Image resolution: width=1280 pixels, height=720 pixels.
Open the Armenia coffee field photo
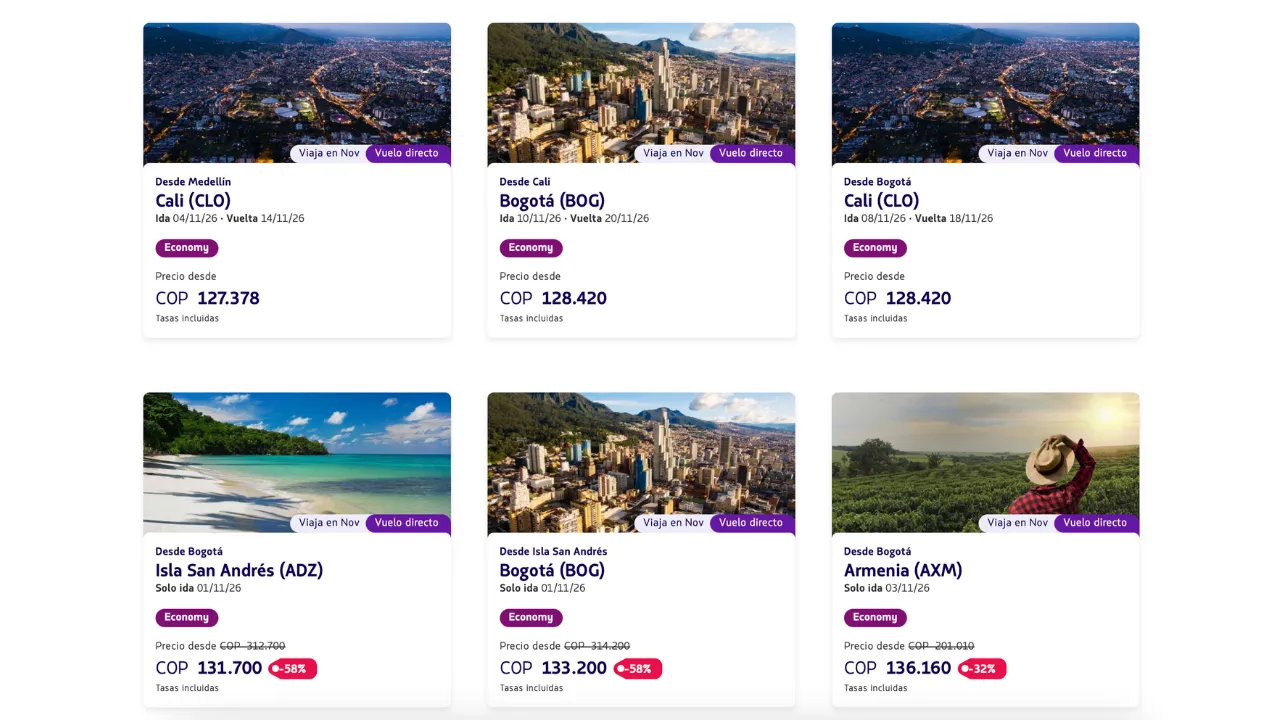pyautogui.click(x=985, y=463)
